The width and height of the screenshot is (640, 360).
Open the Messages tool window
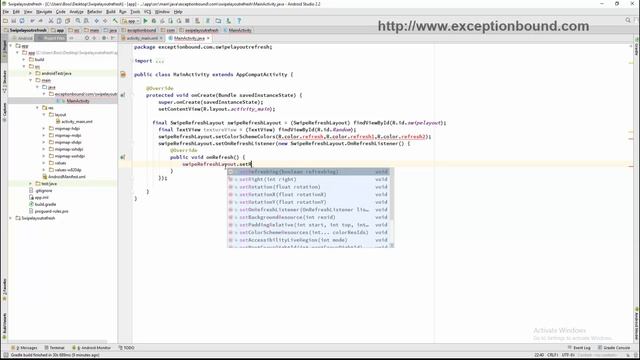24,348
